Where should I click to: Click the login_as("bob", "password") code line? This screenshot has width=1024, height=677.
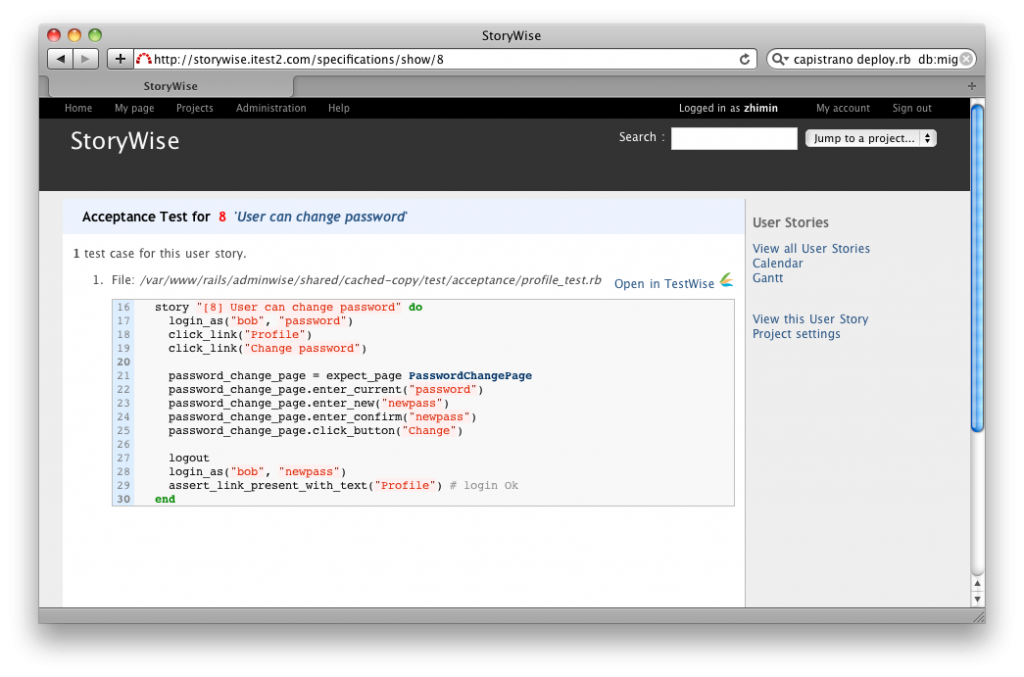tap(261, 321)
